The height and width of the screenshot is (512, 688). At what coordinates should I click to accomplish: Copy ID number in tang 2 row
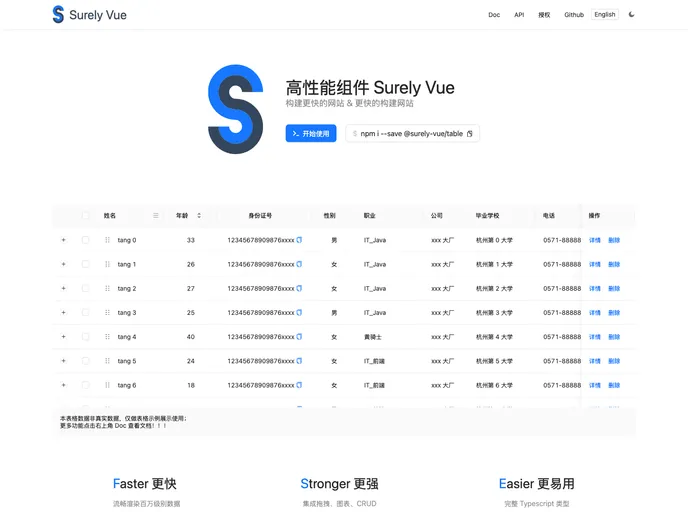tap(299, 288)
